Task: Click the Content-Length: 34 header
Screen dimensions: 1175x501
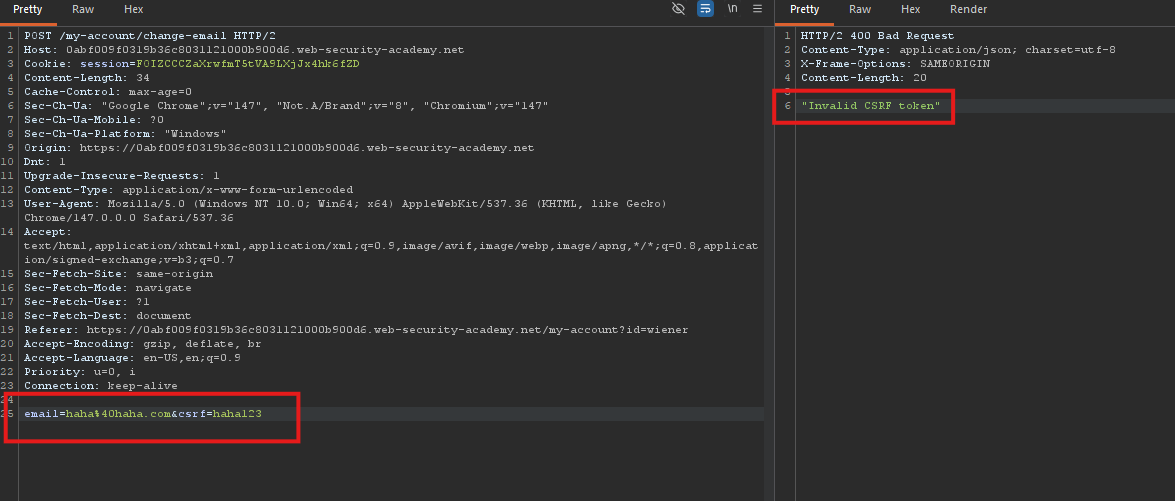Action: (x=87, y=78)
